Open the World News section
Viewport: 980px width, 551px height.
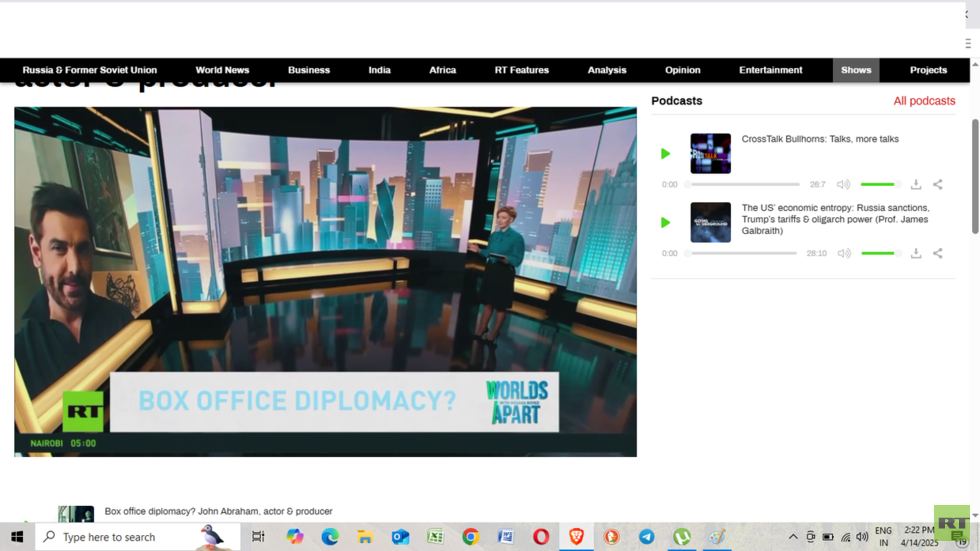(222, 70)
